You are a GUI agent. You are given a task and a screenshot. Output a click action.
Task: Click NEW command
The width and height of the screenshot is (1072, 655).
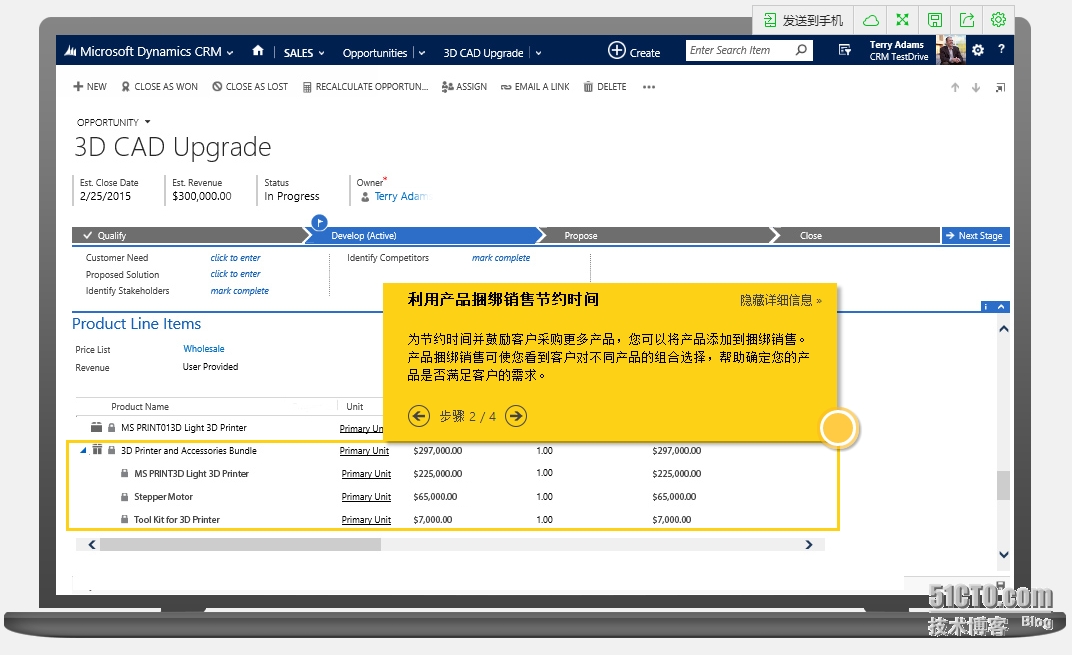click(x=90, y=87)
